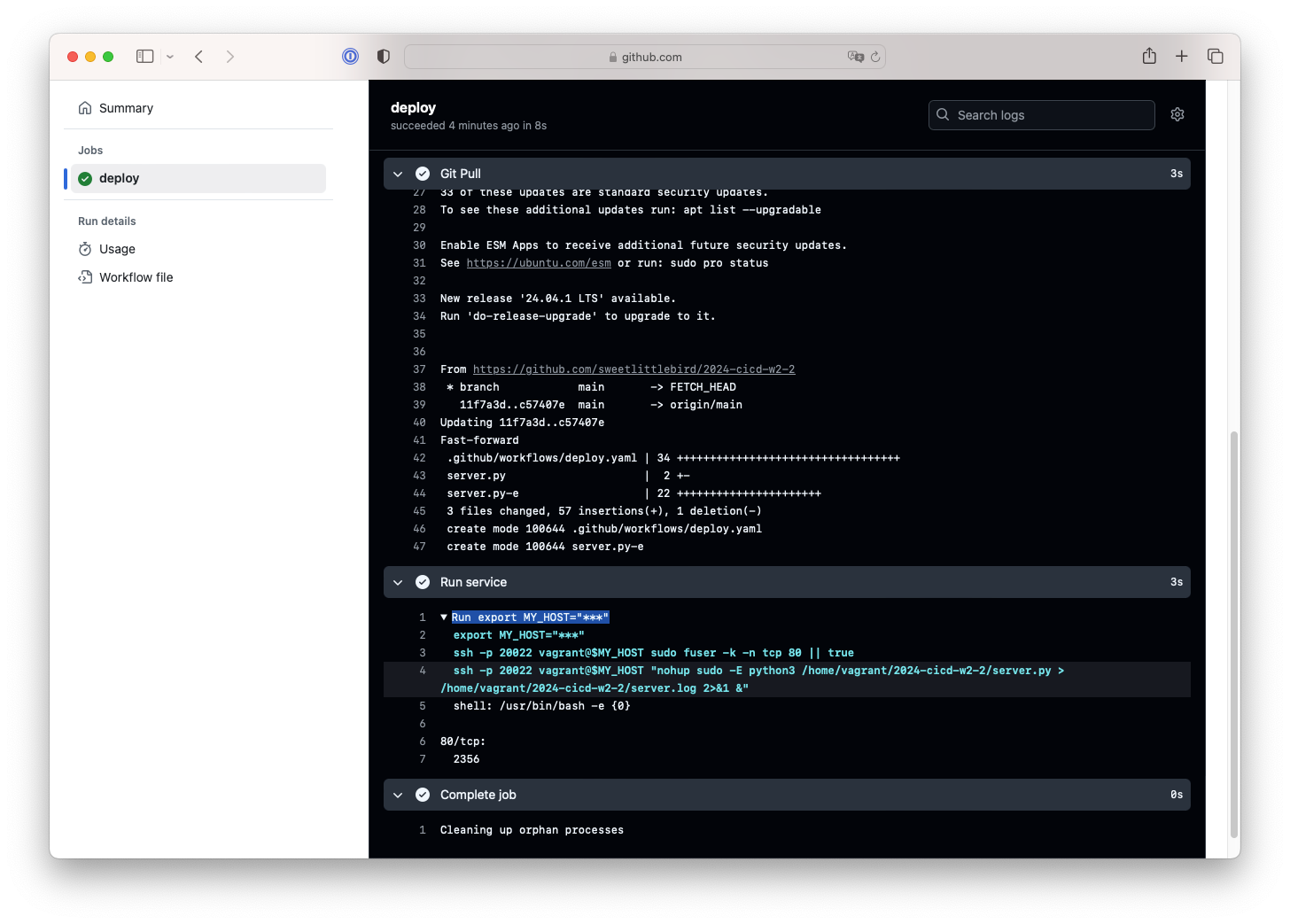Click the 'Updating 11f7a3d..c57407e' log line
The height and width of the screenshot is (924, 1290).
[522, 423]
